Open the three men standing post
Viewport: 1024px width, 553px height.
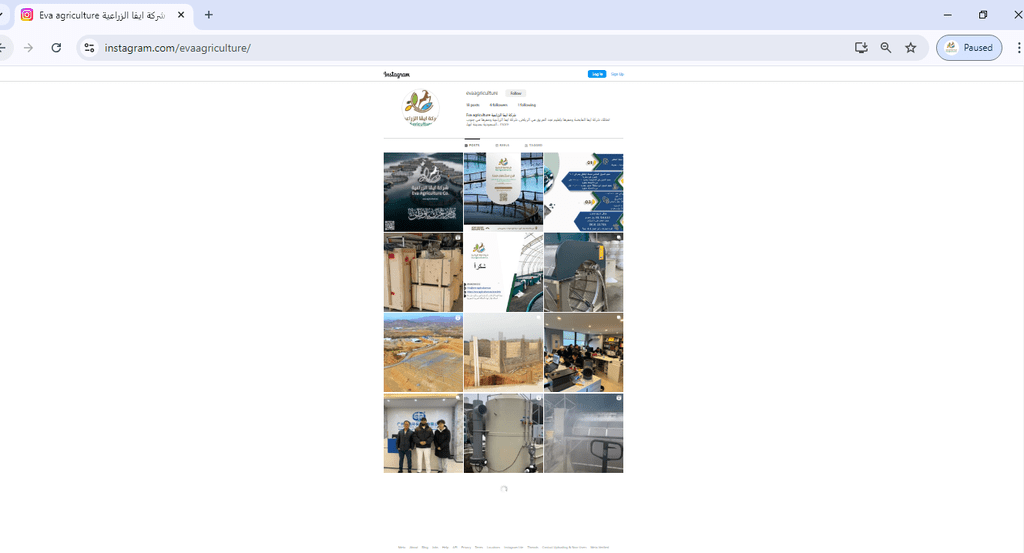click(x=423, y=433)
